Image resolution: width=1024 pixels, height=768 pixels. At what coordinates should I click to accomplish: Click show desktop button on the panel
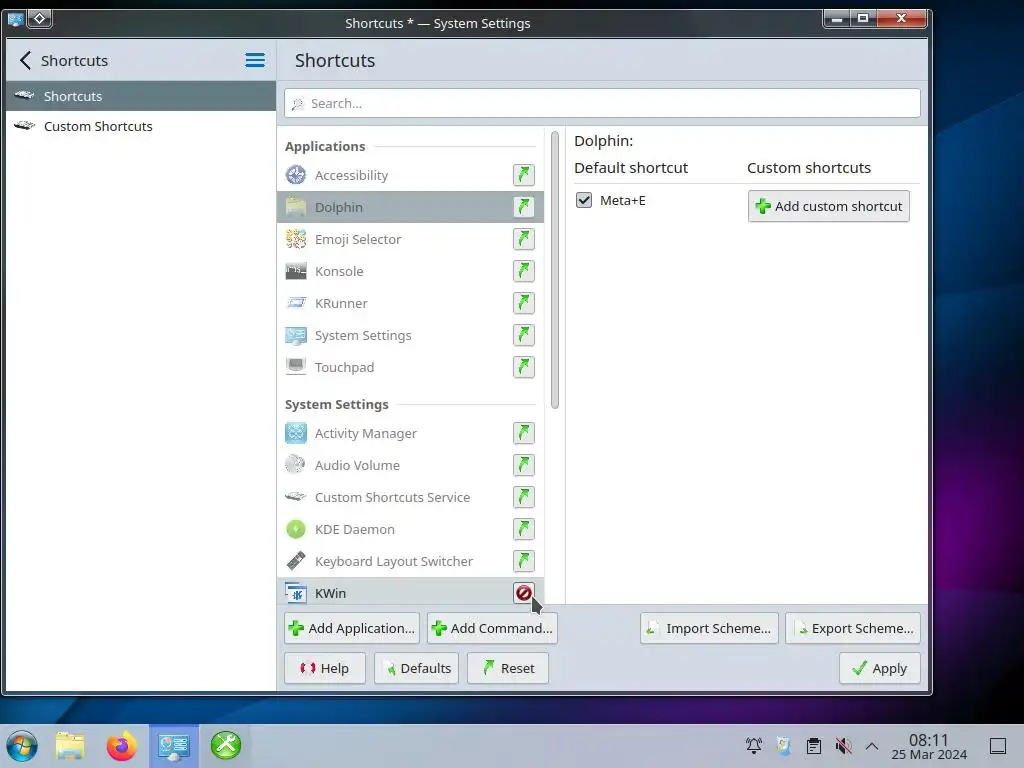998,746
